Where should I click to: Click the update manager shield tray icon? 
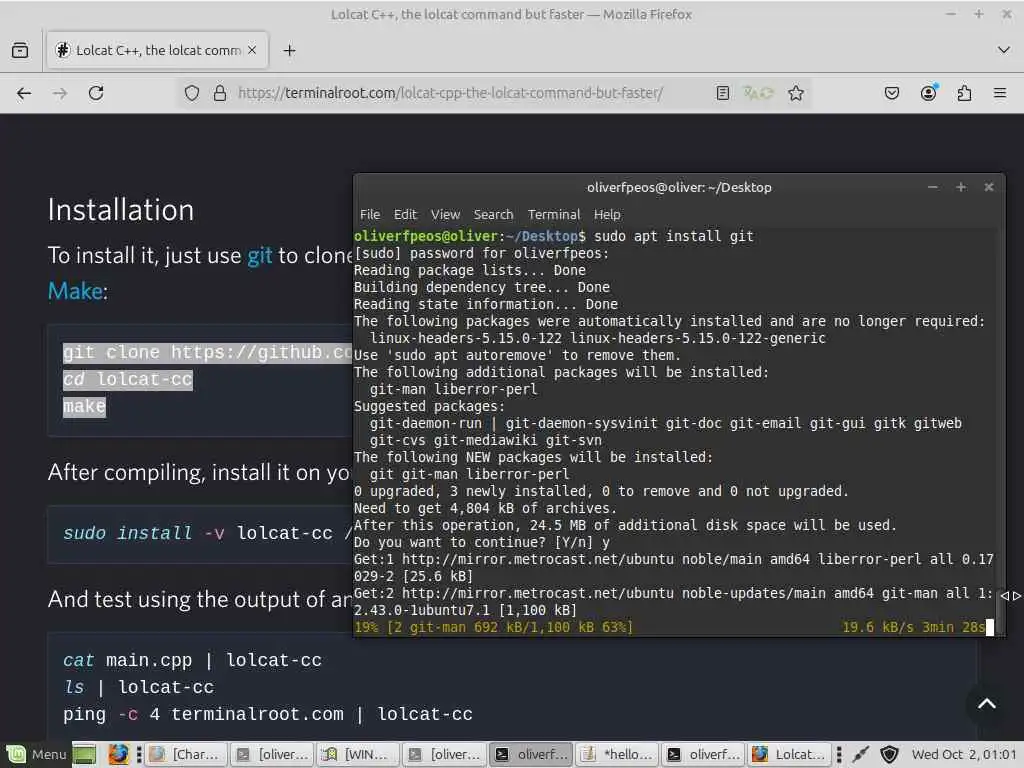pyautogui.click(x=889, y=754)
